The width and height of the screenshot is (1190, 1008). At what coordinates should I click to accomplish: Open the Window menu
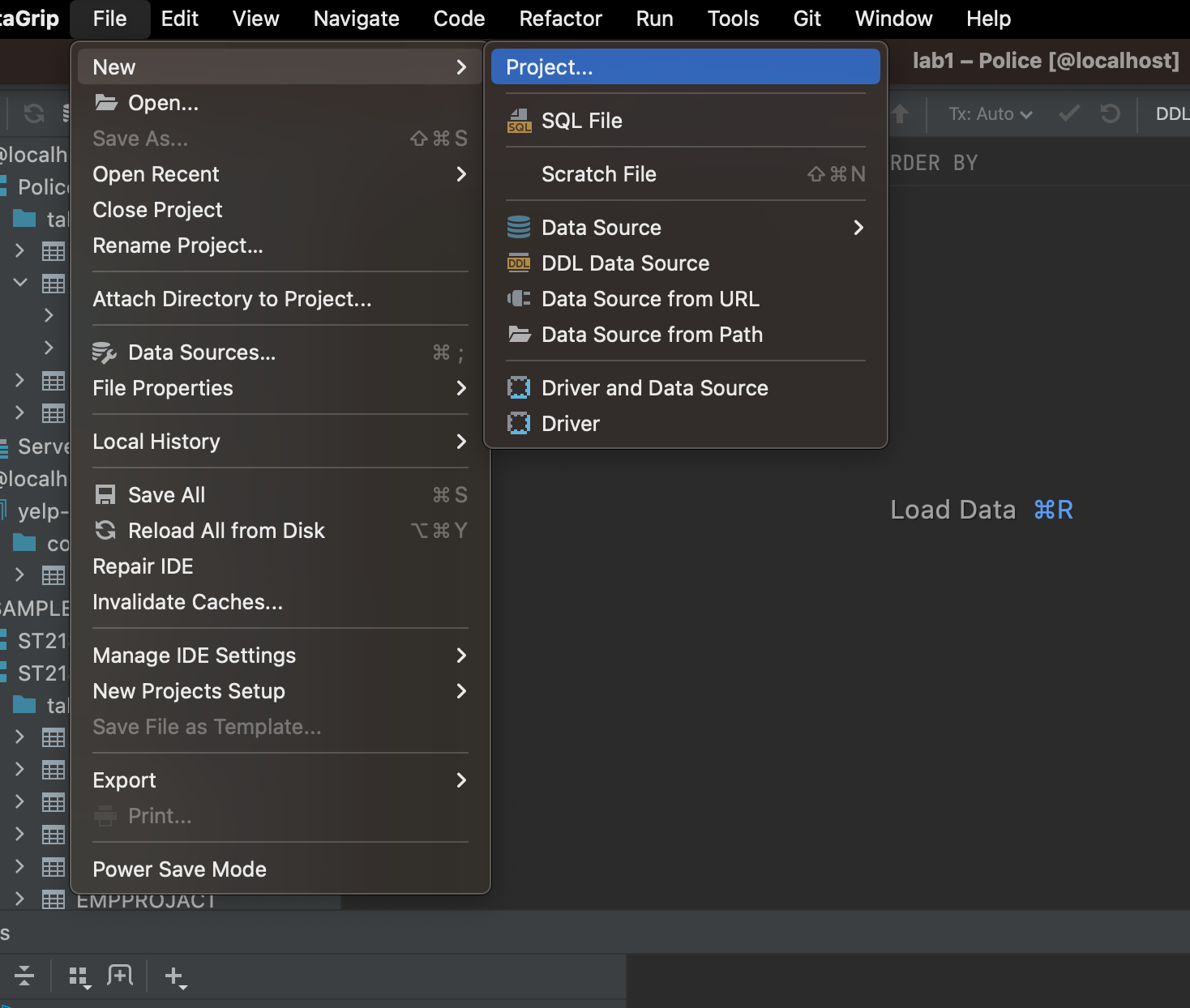click(893, 19)
